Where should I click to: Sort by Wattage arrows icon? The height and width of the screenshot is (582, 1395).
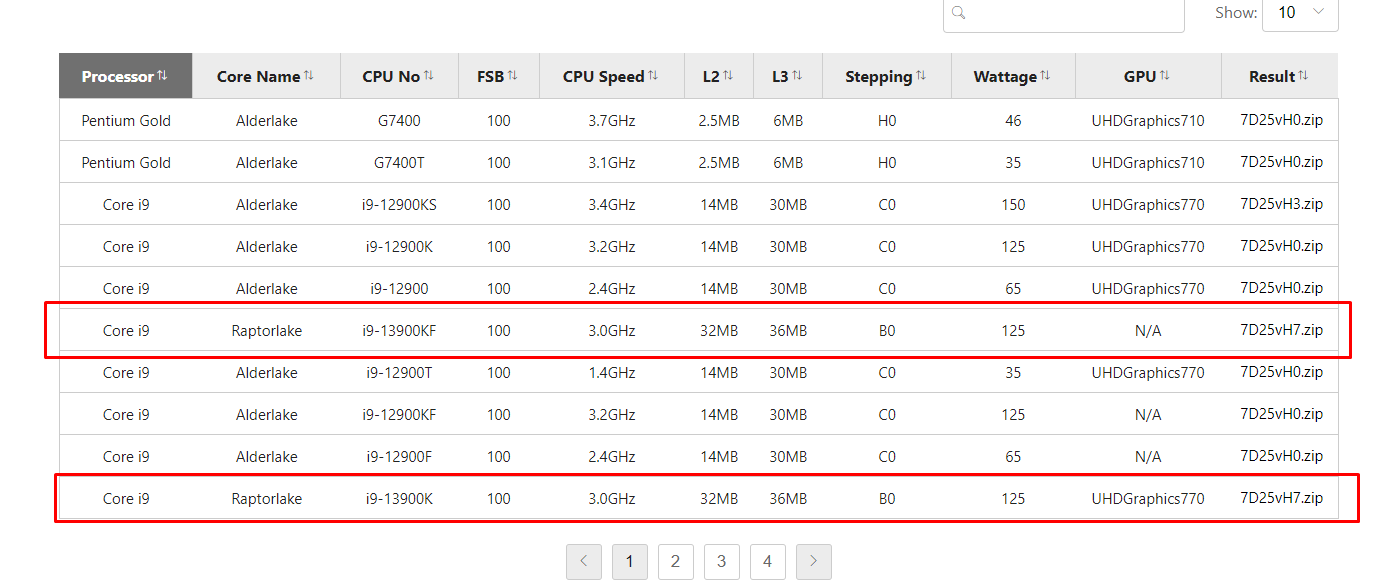point(1045,76)
